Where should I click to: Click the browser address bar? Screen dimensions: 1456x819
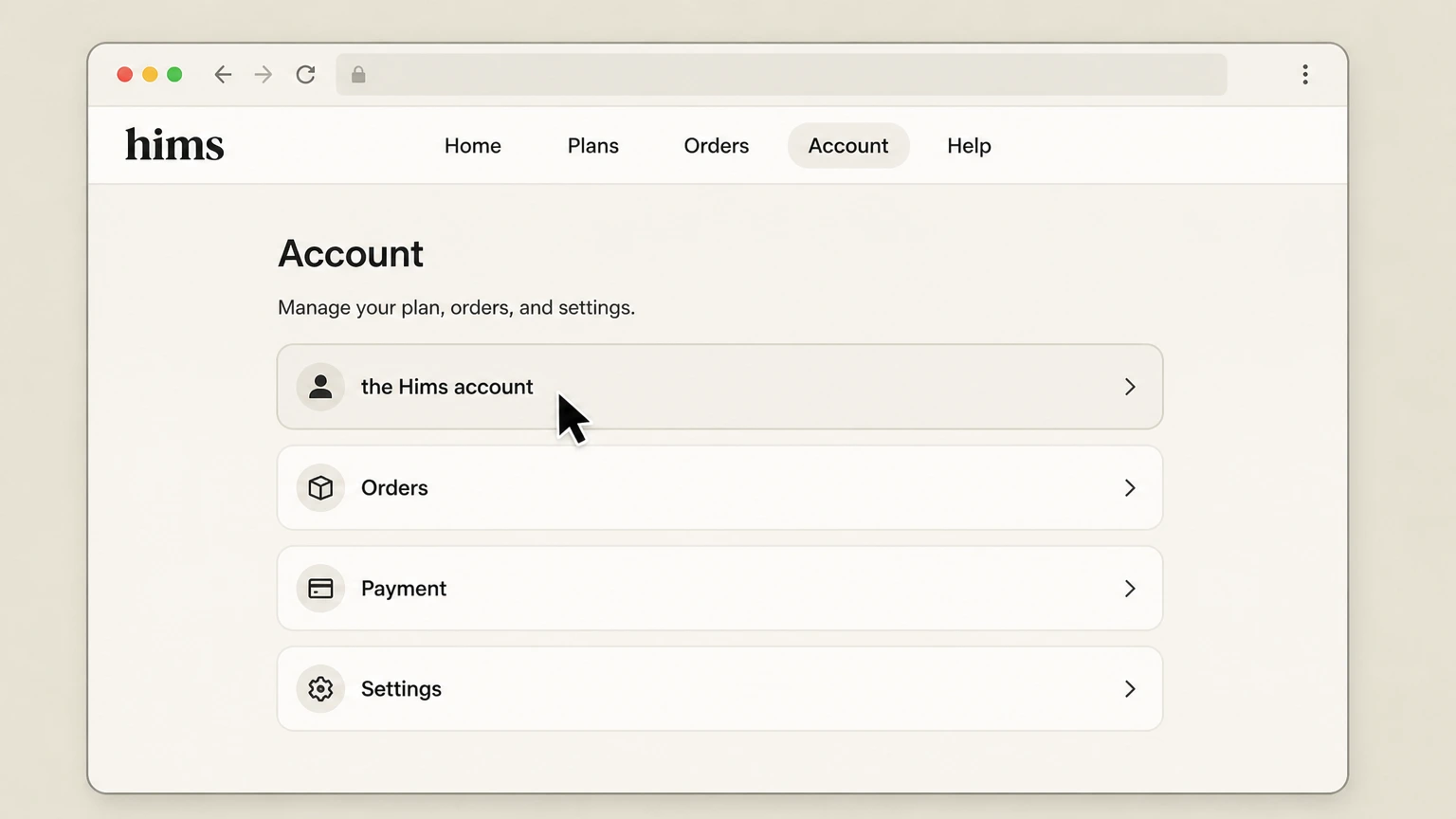point(781,75)
